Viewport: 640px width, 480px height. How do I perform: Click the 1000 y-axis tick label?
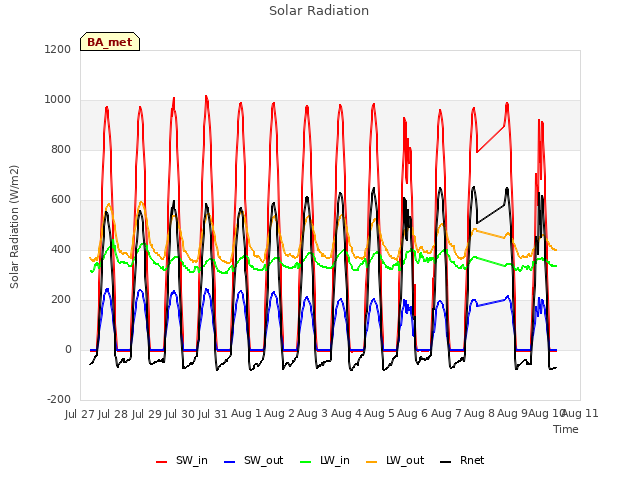pos(58,100)
